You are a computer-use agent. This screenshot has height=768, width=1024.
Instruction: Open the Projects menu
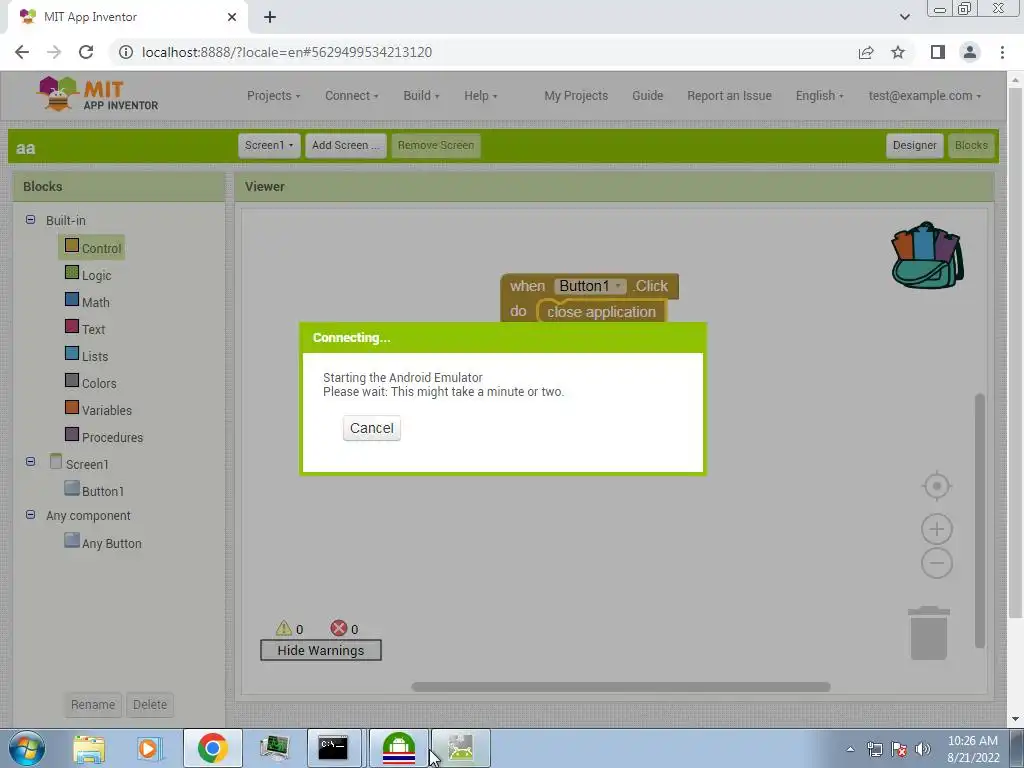[274, 95]
